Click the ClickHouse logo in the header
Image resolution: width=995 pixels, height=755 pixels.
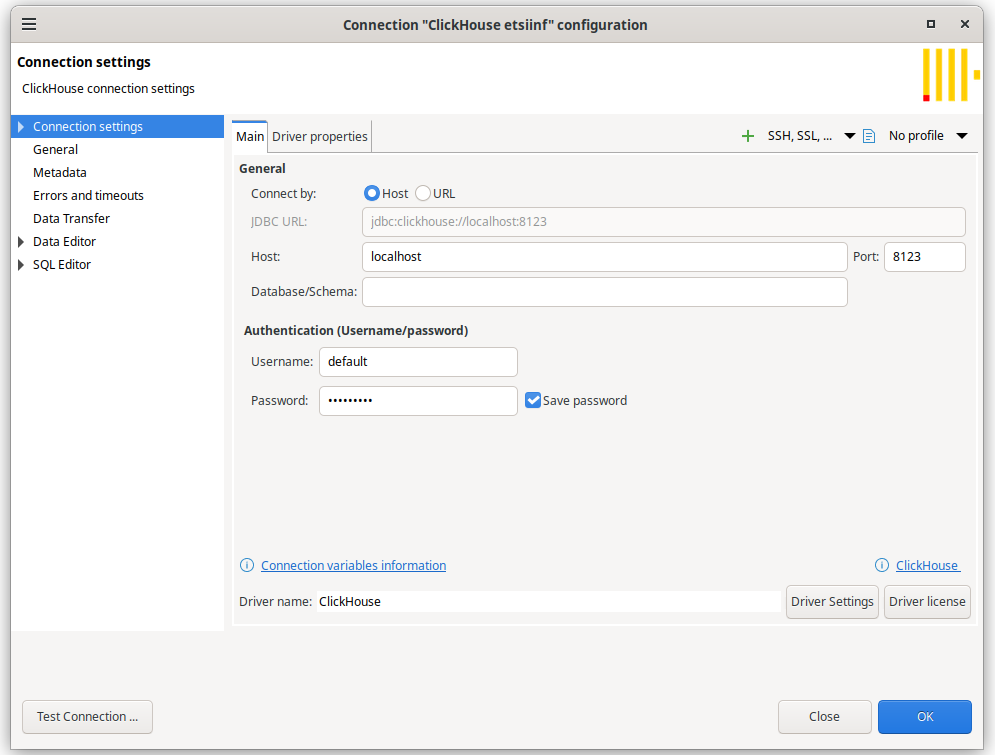coord(950,75)
